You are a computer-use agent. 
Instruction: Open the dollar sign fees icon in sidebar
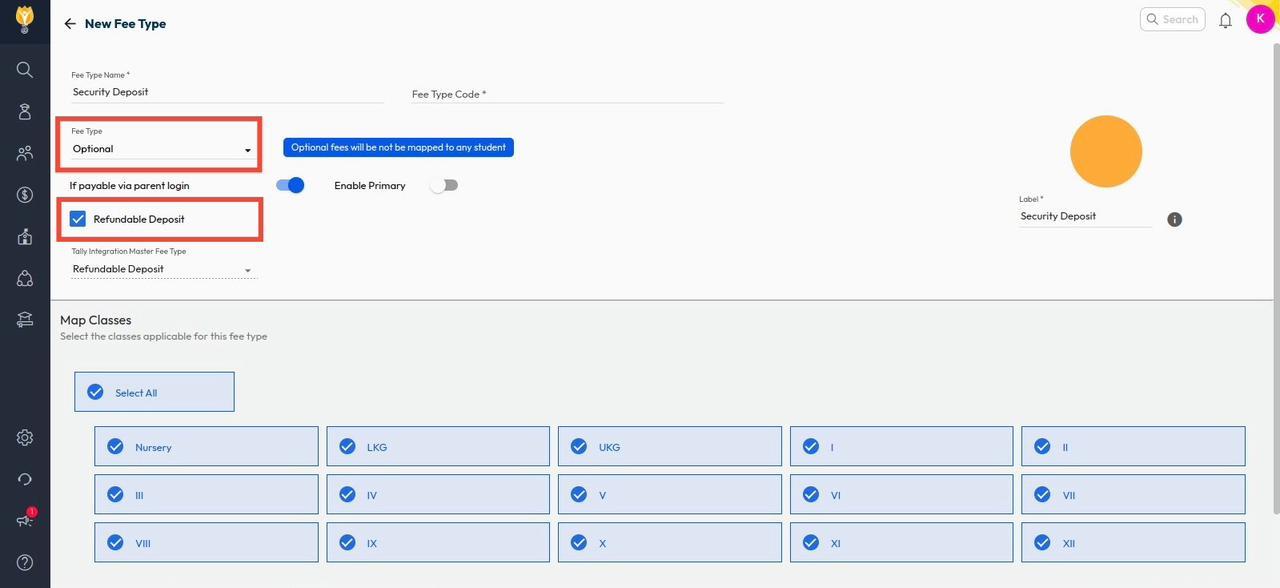pyautogui.click(x=25, y=195)
